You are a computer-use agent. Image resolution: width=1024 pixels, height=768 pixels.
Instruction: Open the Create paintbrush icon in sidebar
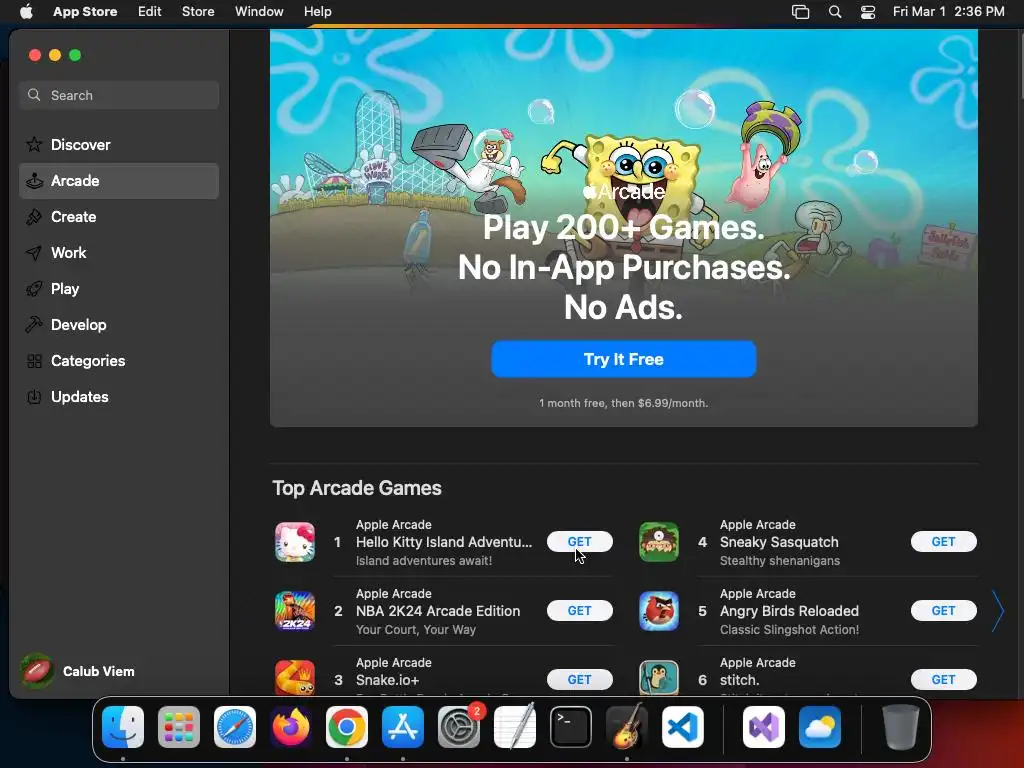(x=34, y=217)
